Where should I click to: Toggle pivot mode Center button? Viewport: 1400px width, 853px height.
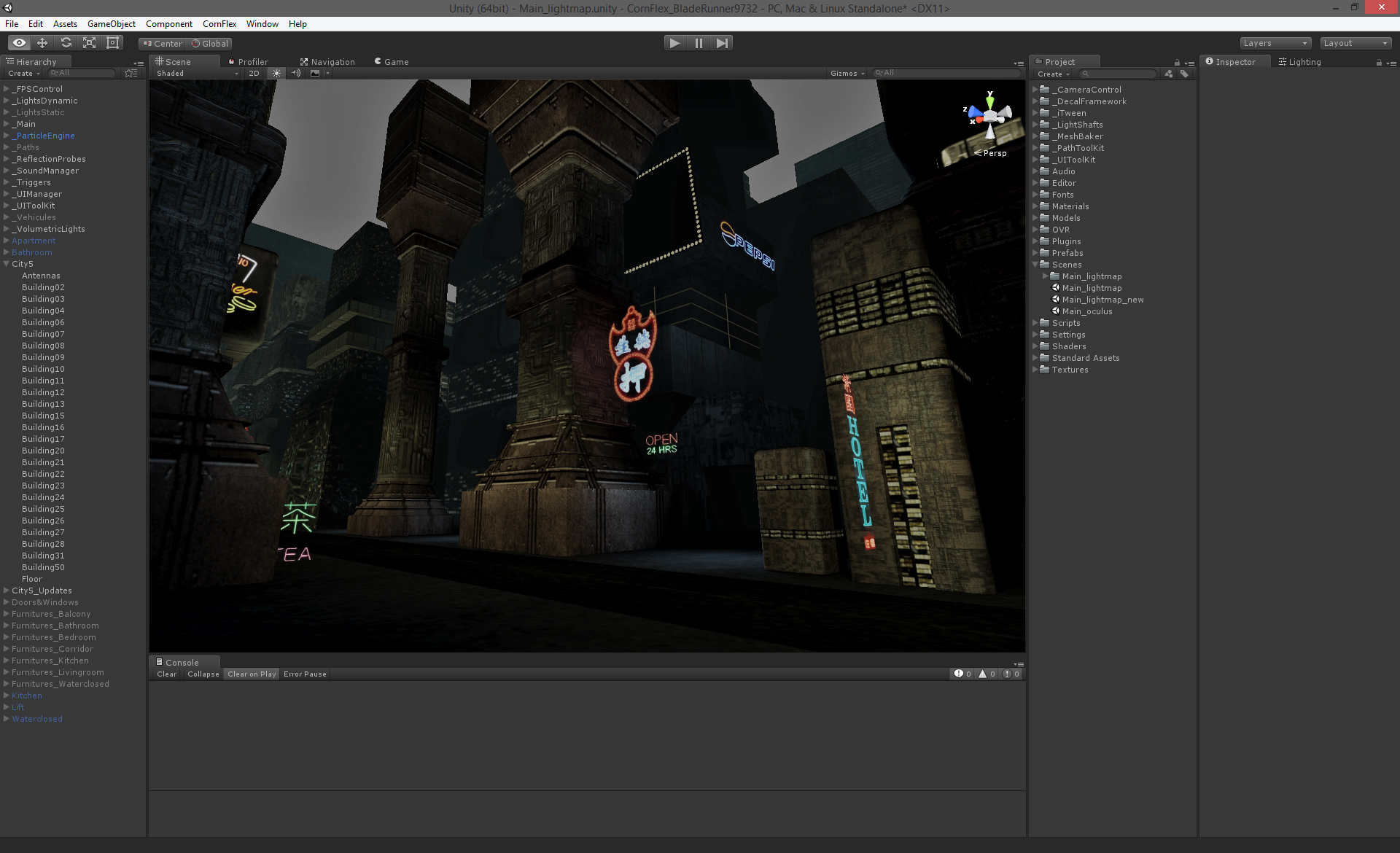coord(163,44)
